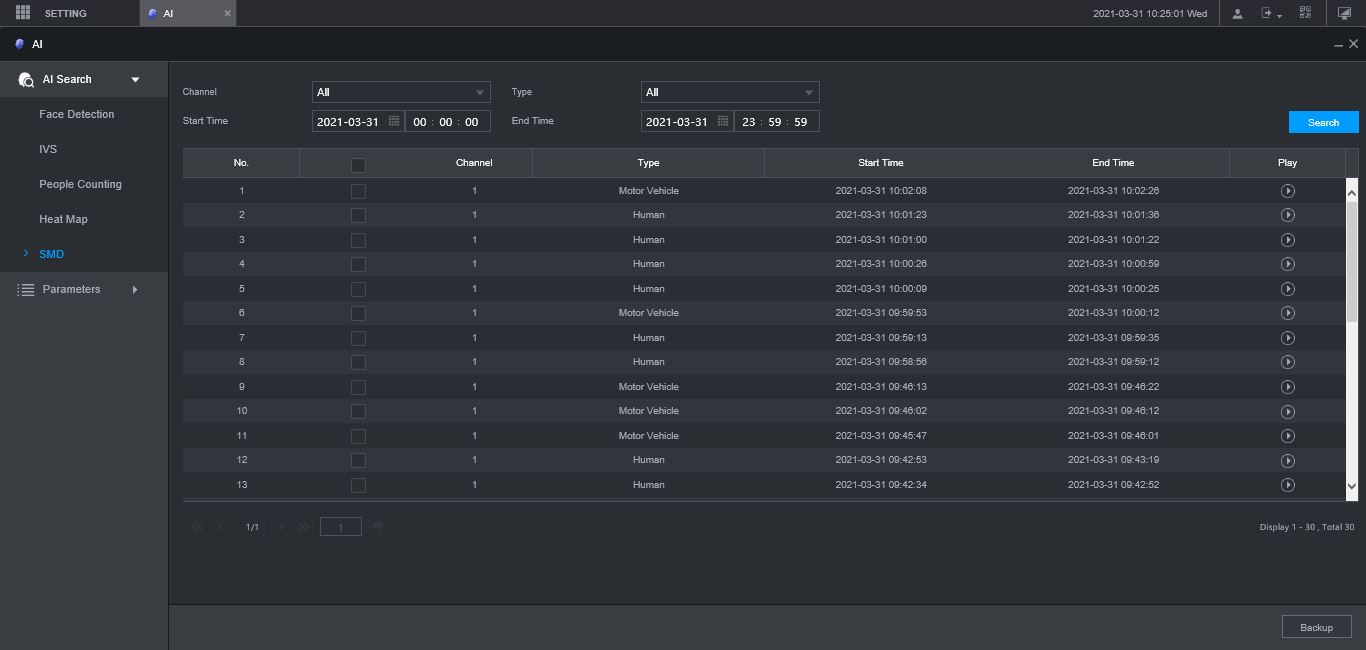Play recording for row 1 Motor Vehicle
This screenshot has width=1366, height=650.
[x=1287, y=191]
